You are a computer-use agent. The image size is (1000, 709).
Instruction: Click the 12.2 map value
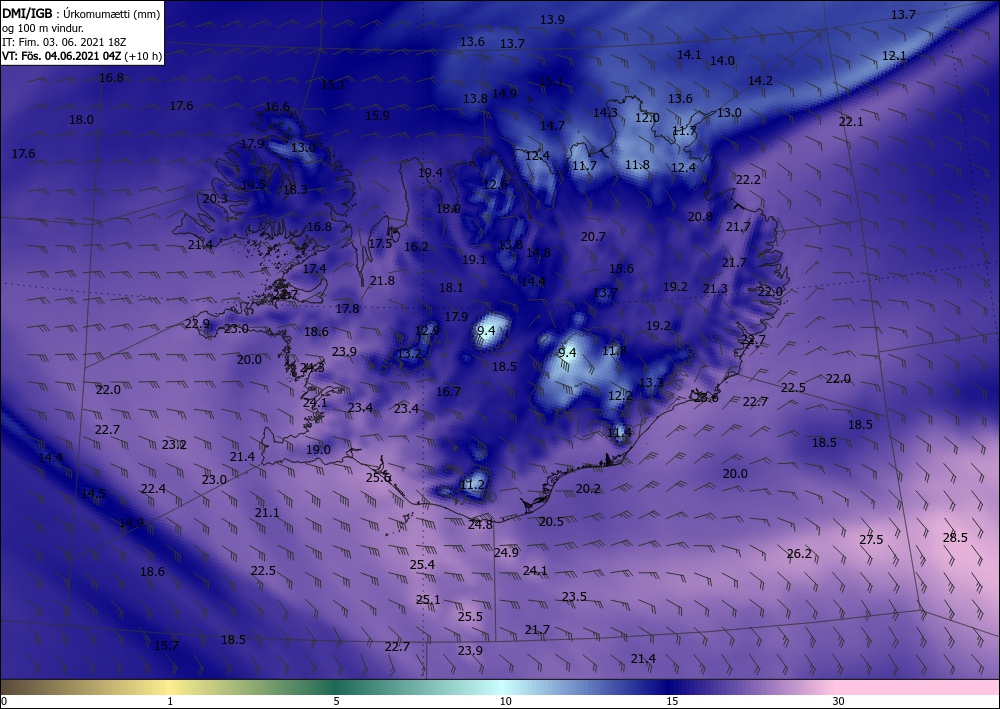(620, 396)
